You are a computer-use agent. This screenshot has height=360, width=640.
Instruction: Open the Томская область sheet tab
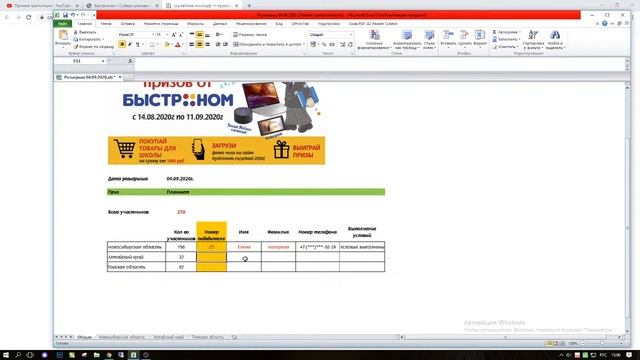point(208,337)
